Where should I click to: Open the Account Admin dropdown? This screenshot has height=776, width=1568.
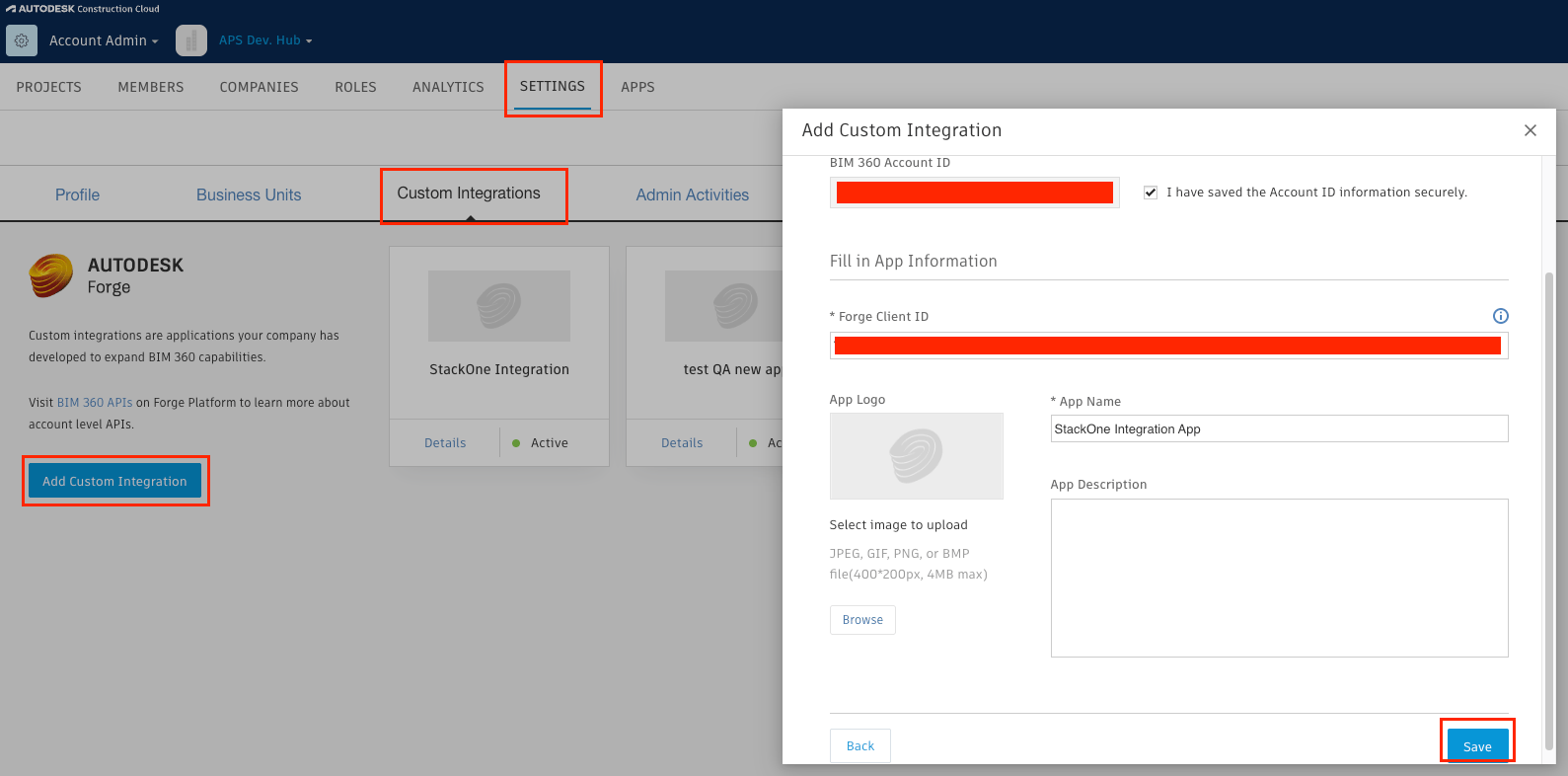[104, 40]
